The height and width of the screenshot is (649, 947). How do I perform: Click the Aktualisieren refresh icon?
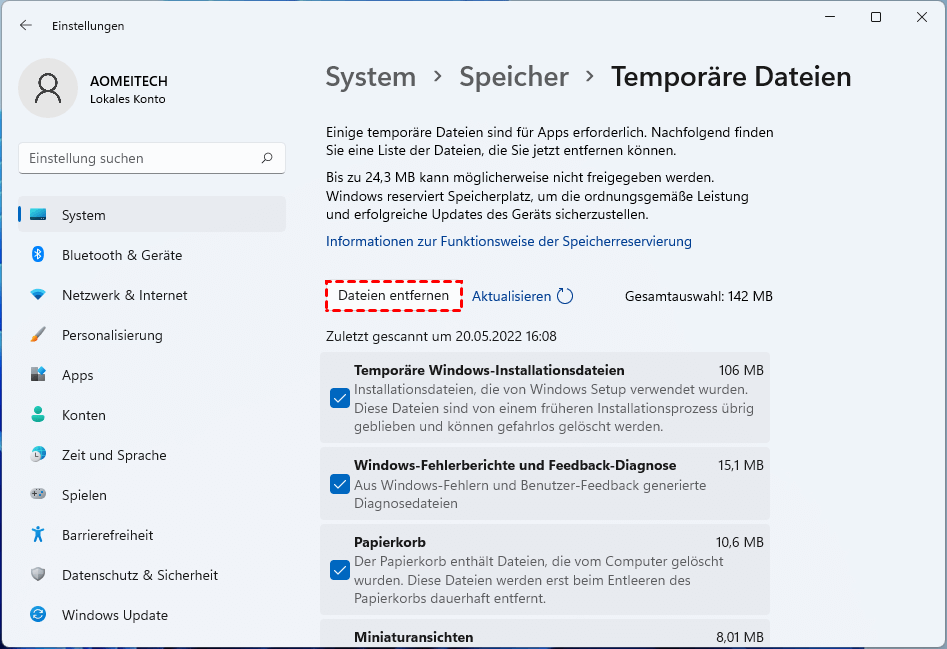tap(565, 296)
